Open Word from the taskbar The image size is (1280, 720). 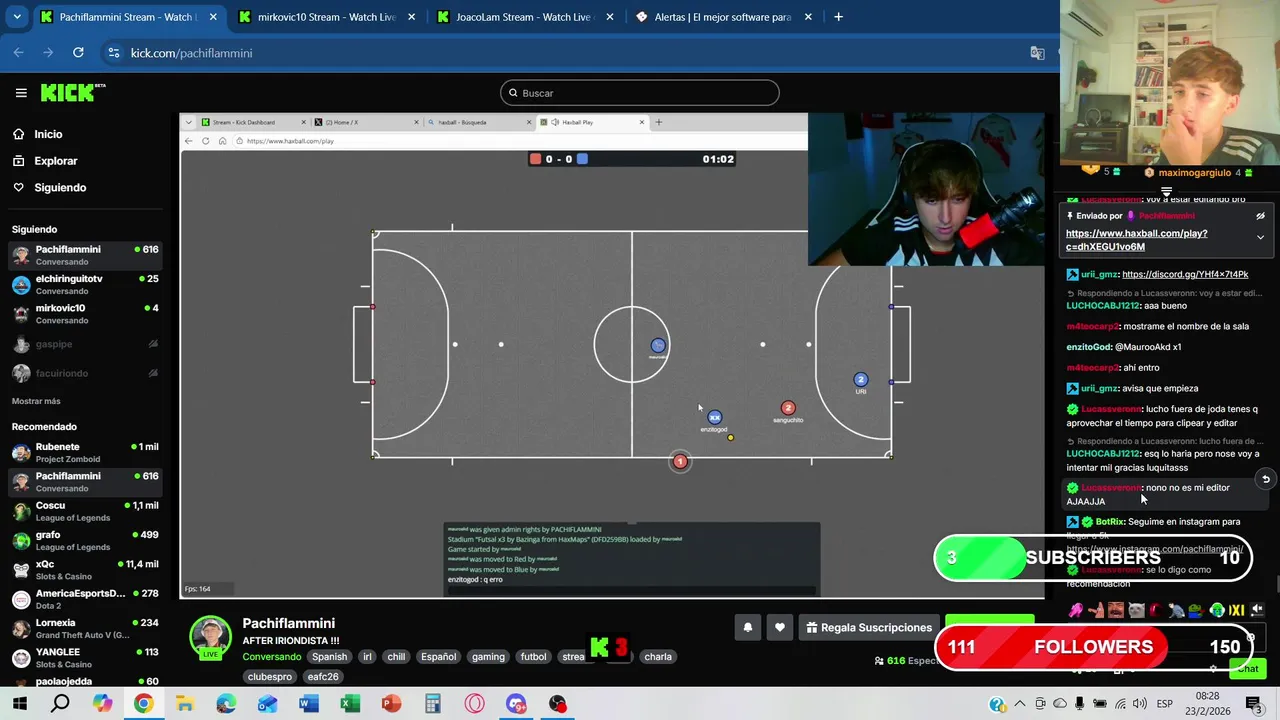(309, 704)
